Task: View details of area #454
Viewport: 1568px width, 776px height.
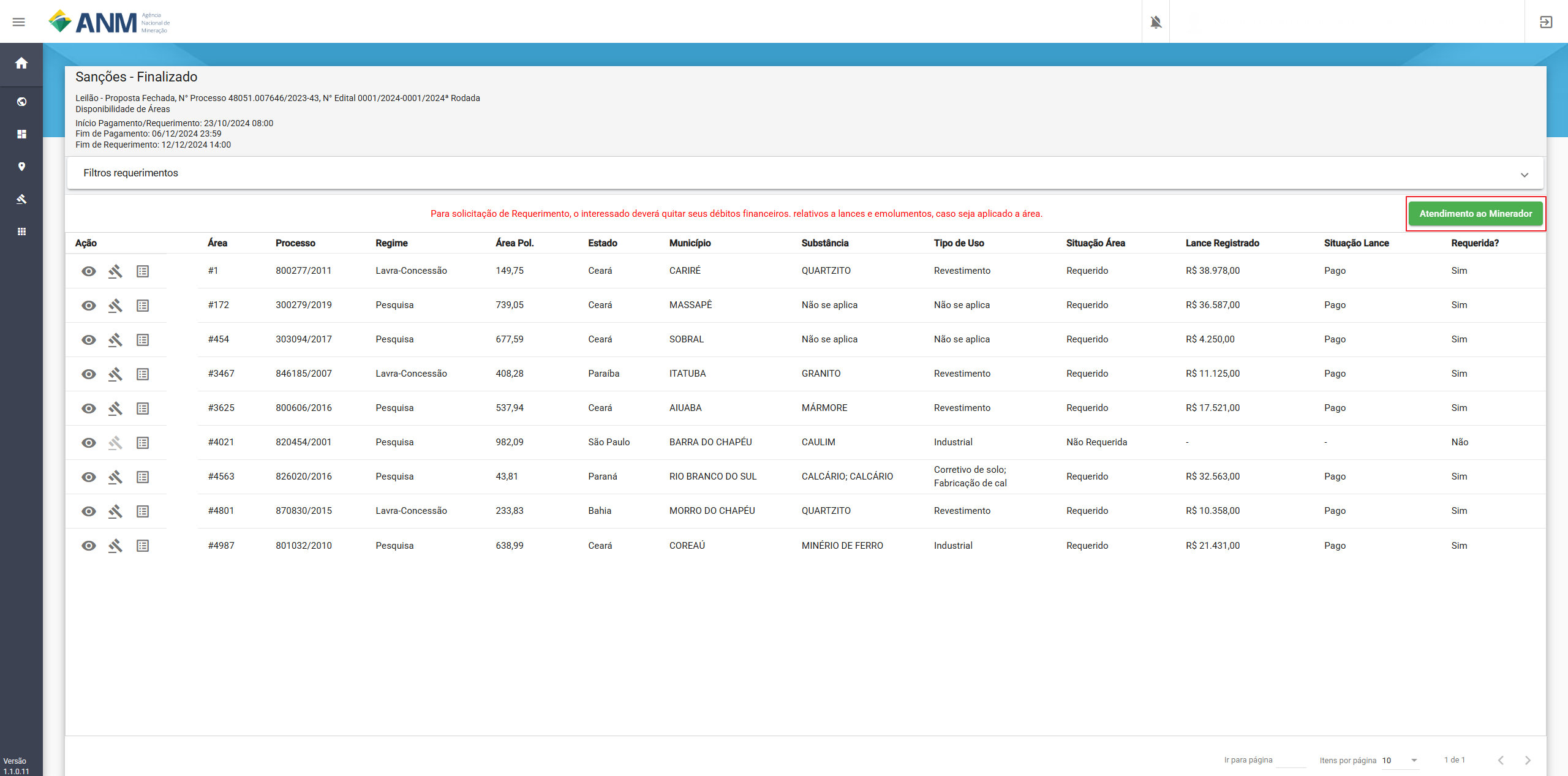Action: click(89, 340)
